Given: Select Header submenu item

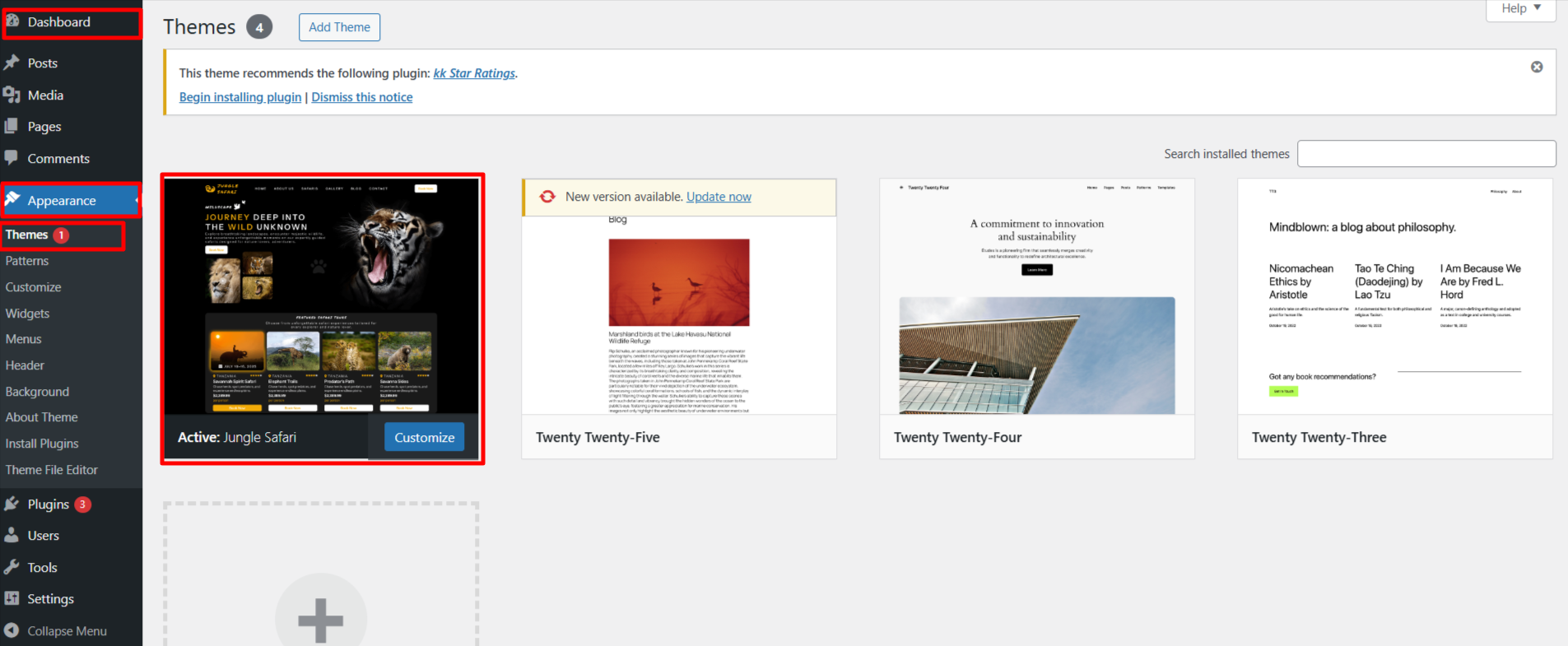Looking at the screenshot, I should (x=25, y=365).
